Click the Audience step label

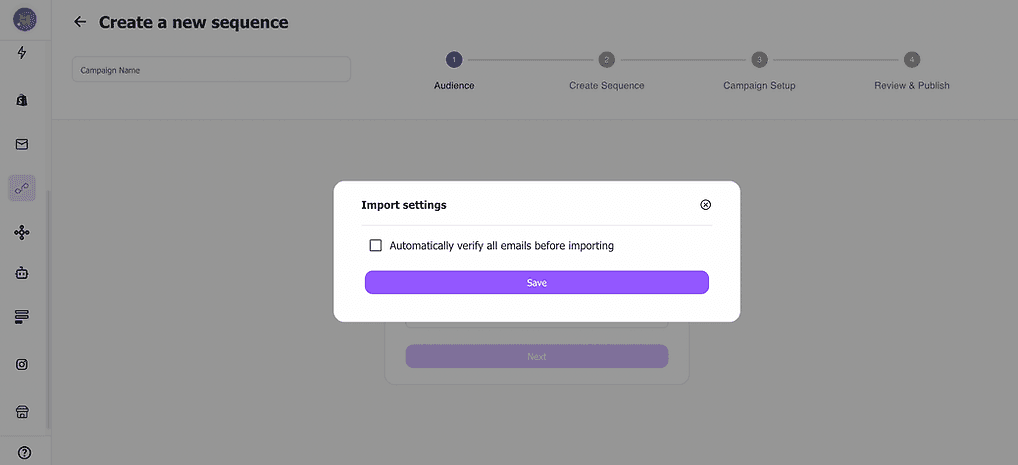tap(454, 86)
